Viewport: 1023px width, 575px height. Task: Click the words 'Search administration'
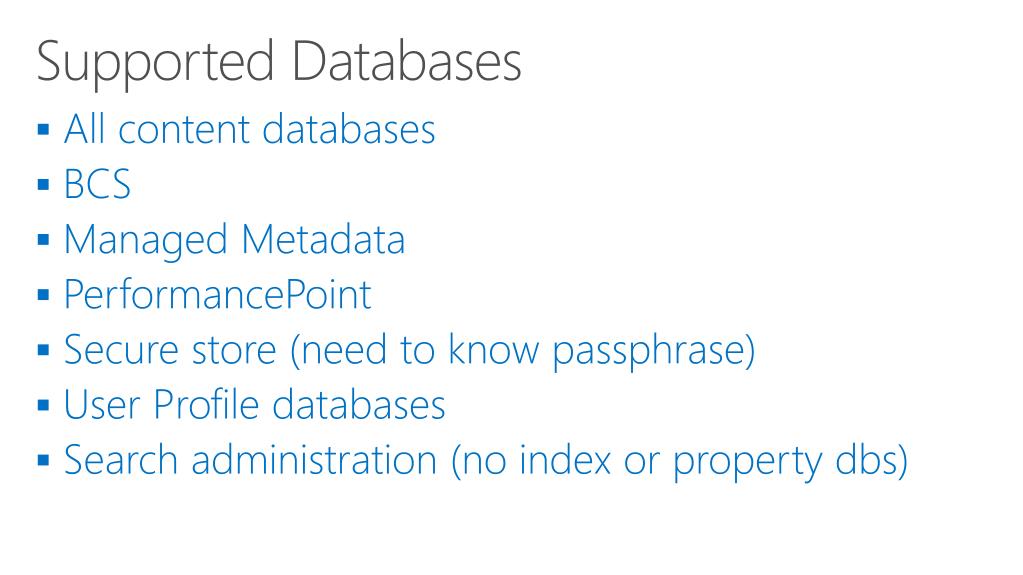click(x=250, y=459)
